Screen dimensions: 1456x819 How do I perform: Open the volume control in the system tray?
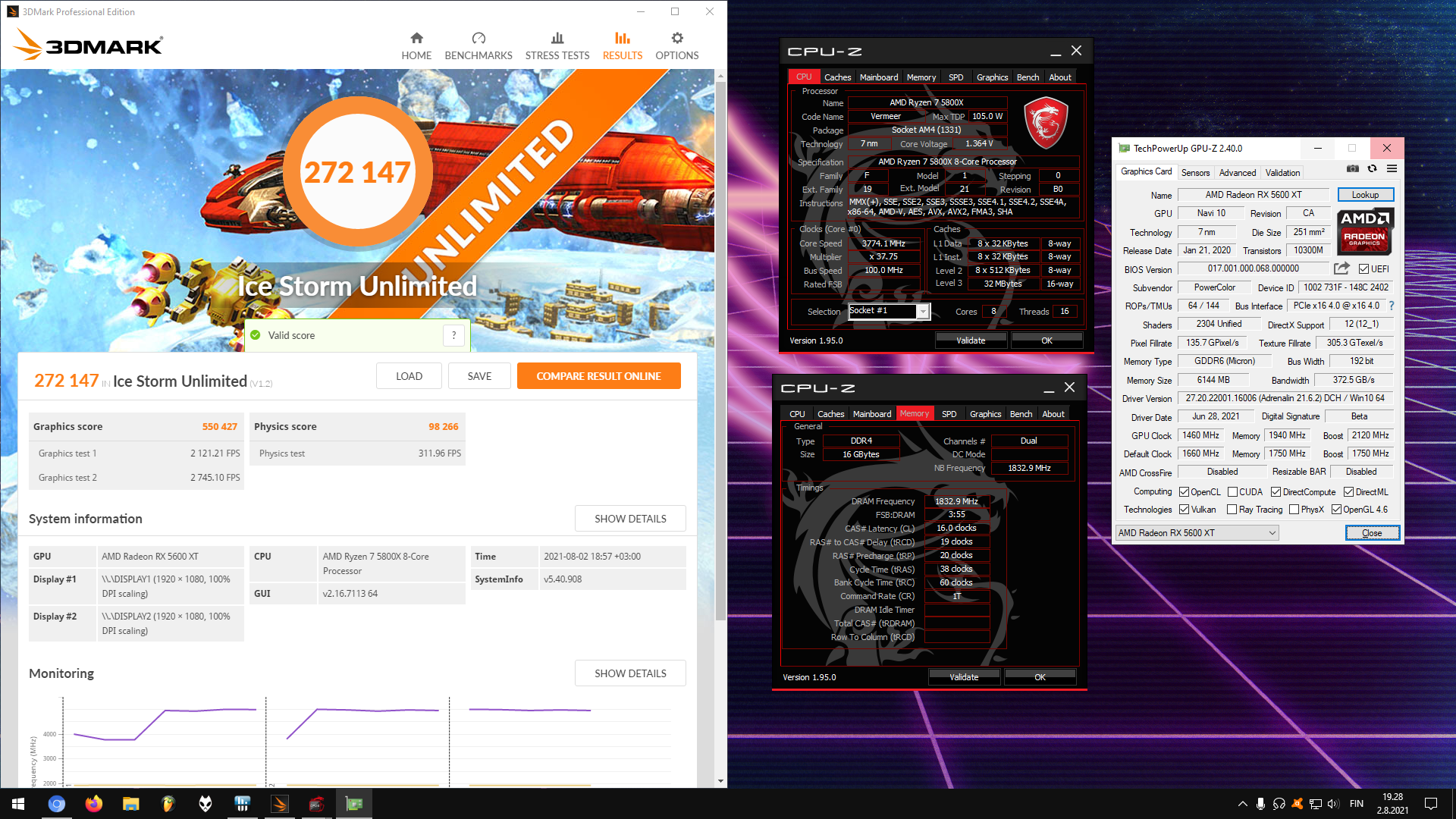click(x=1333, y=804)
